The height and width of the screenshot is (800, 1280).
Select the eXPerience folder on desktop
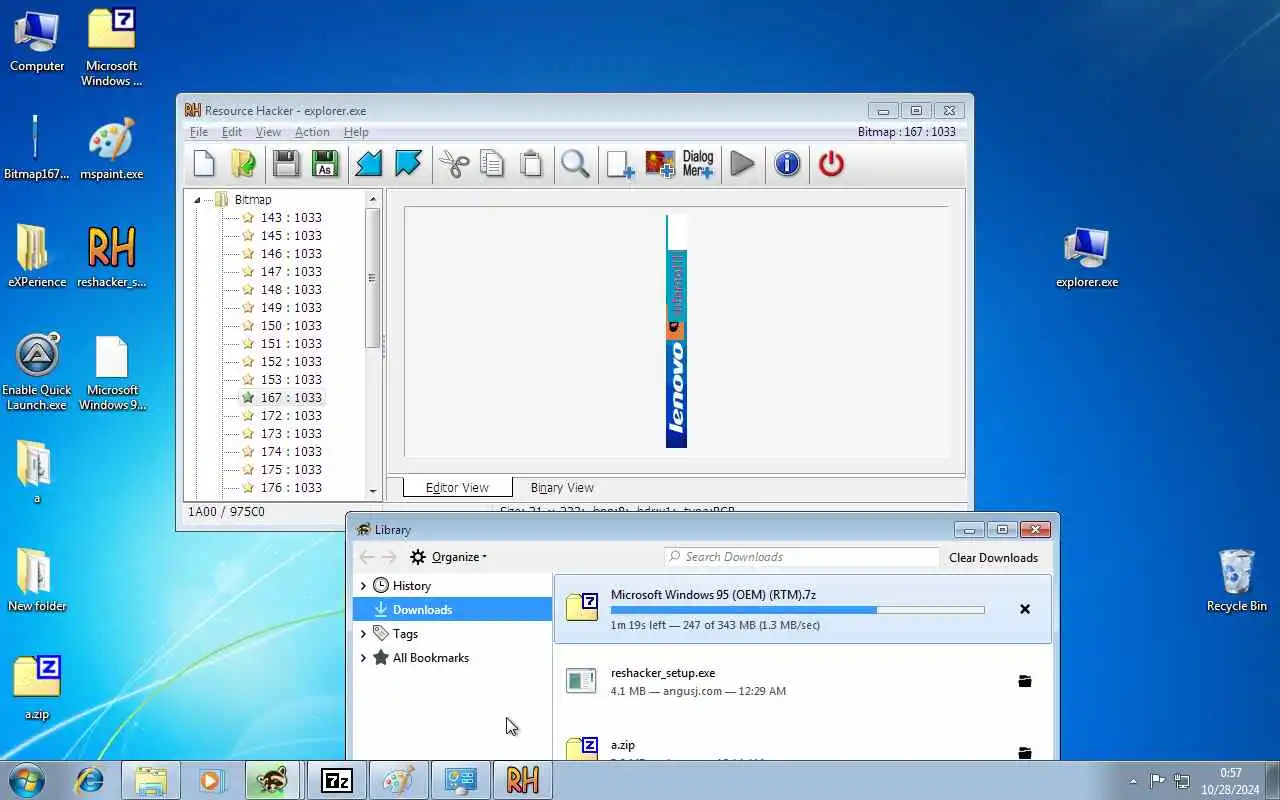(37, 256)
